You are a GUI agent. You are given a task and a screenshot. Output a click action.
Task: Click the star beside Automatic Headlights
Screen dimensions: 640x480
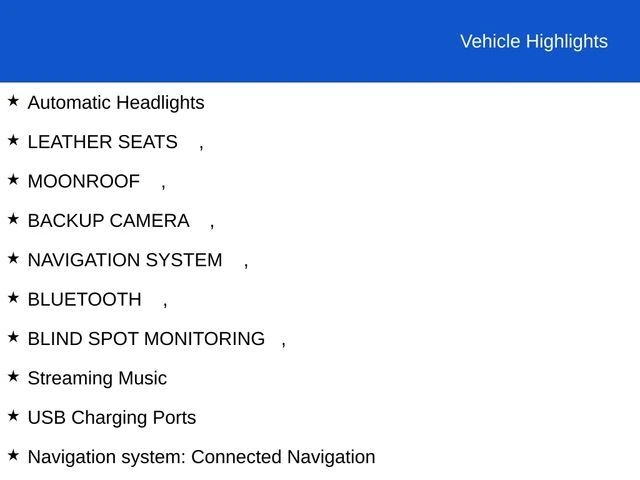point(13,101)
